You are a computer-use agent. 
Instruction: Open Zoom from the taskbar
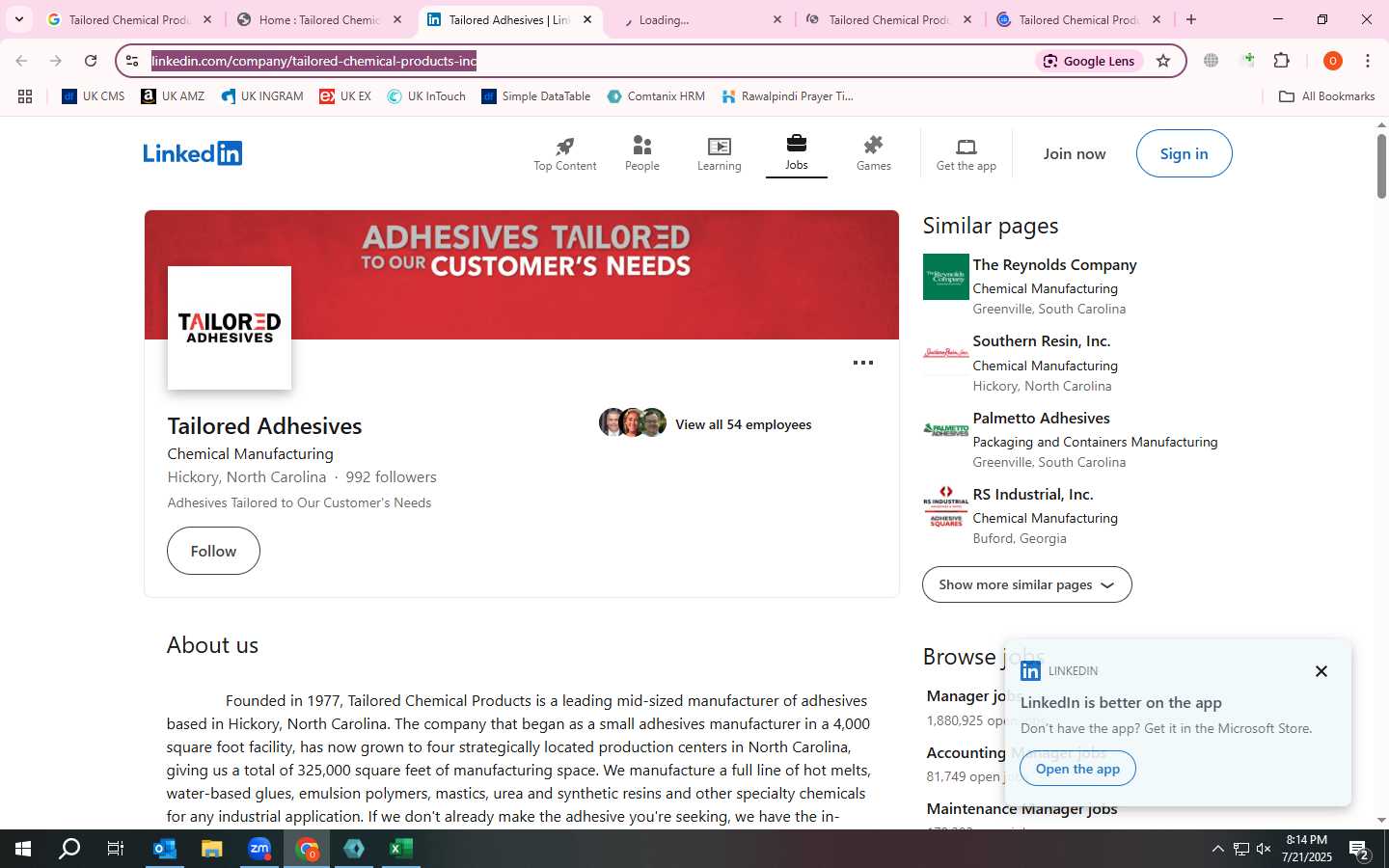pyautogui.click(x=259, y=849)
